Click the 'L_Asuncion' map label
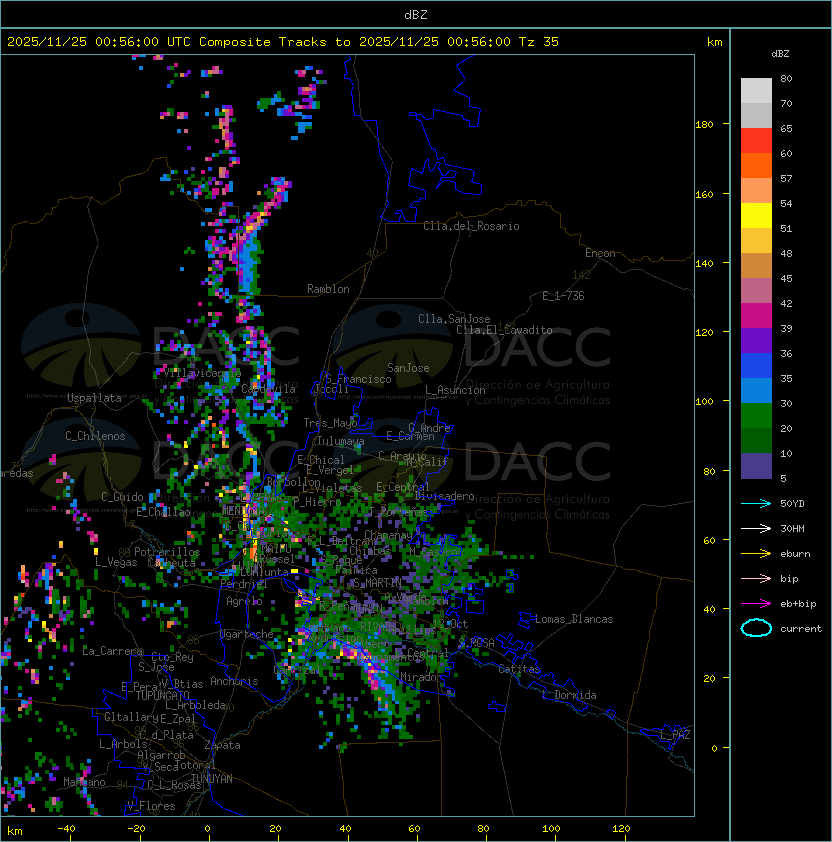Image resolution: width=832 pixels, height=842 pixels. click(x=455, y=390)
